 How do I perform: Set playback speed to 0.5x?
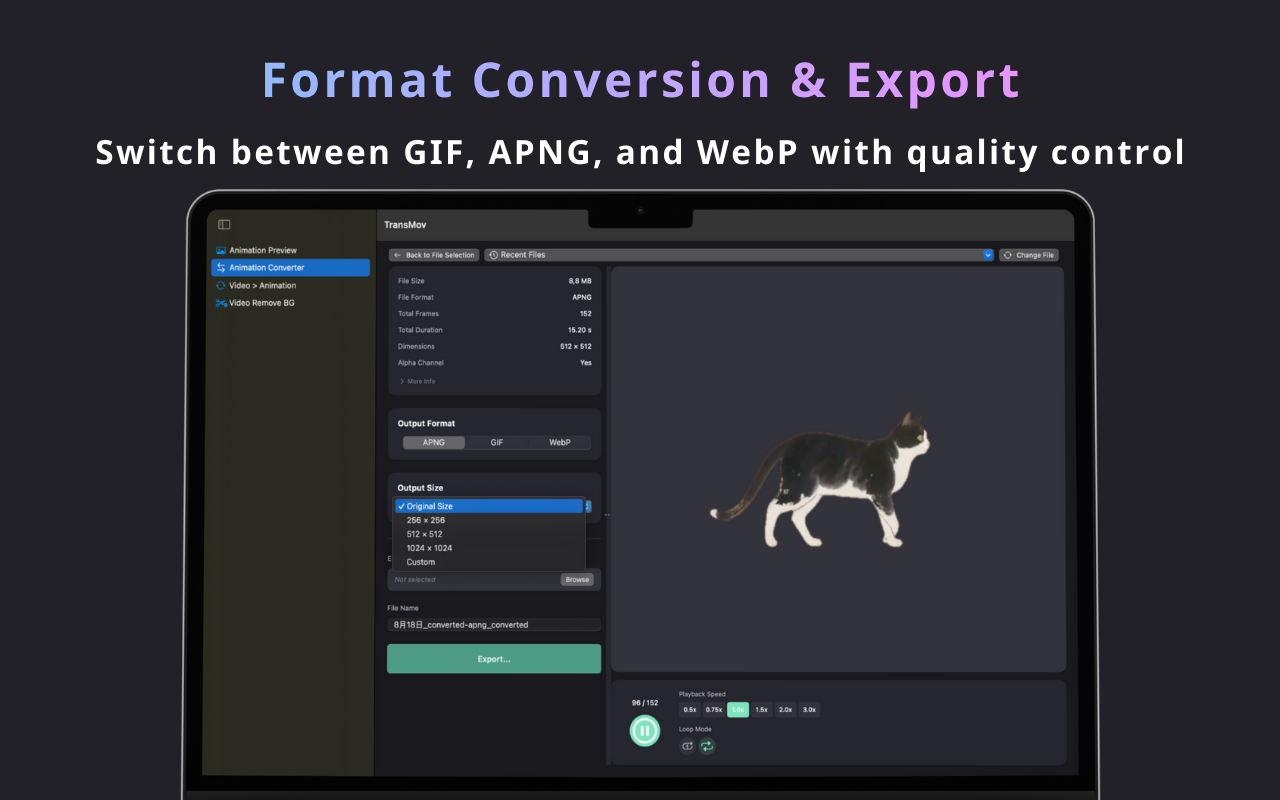(x=689, y=710)
